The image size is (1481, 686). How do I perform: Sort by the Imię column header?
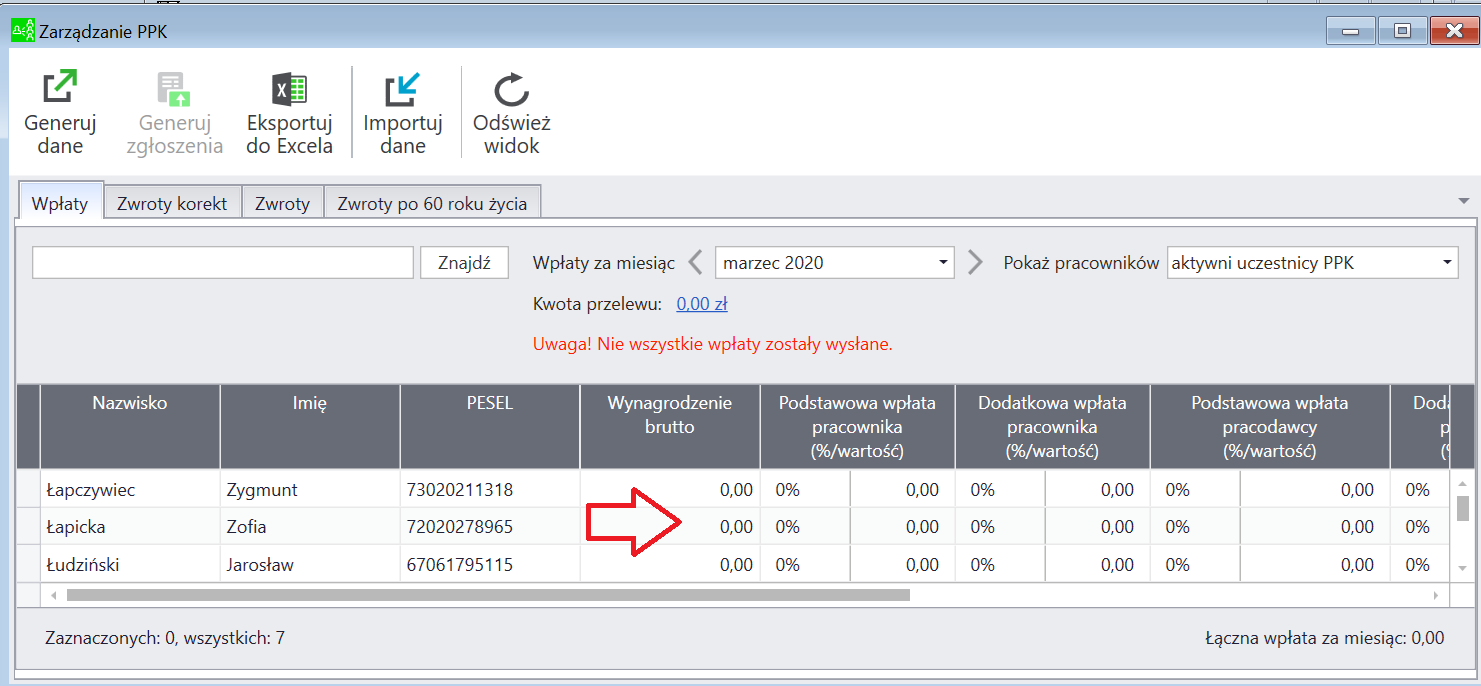[x=310, y=426]
